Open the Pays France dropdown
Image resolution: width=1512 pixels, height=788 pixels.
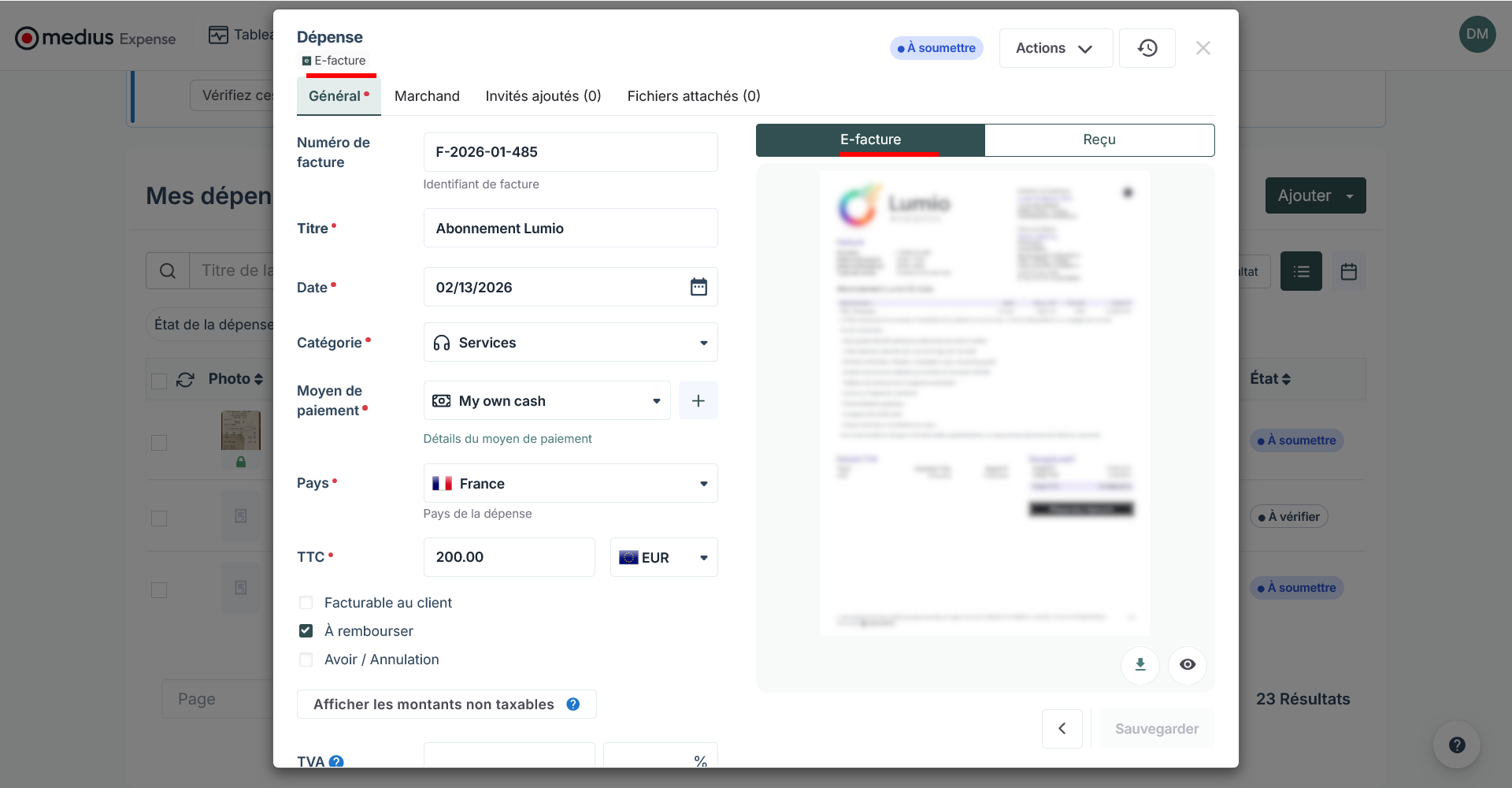571,484
